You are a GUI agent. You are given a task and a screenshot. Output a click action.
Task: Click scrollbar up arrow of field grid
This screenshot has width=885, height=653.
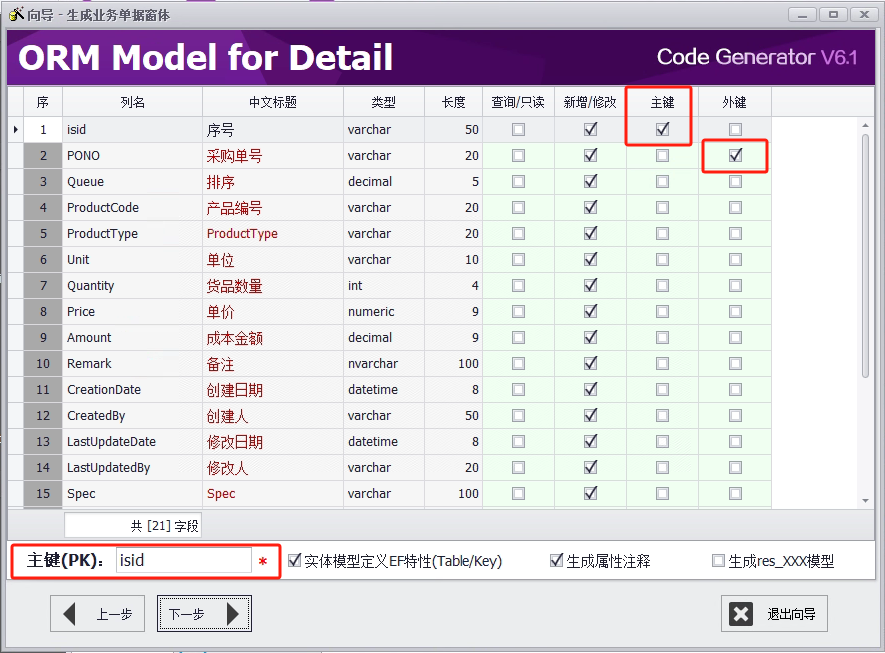[x=865, y=125]
